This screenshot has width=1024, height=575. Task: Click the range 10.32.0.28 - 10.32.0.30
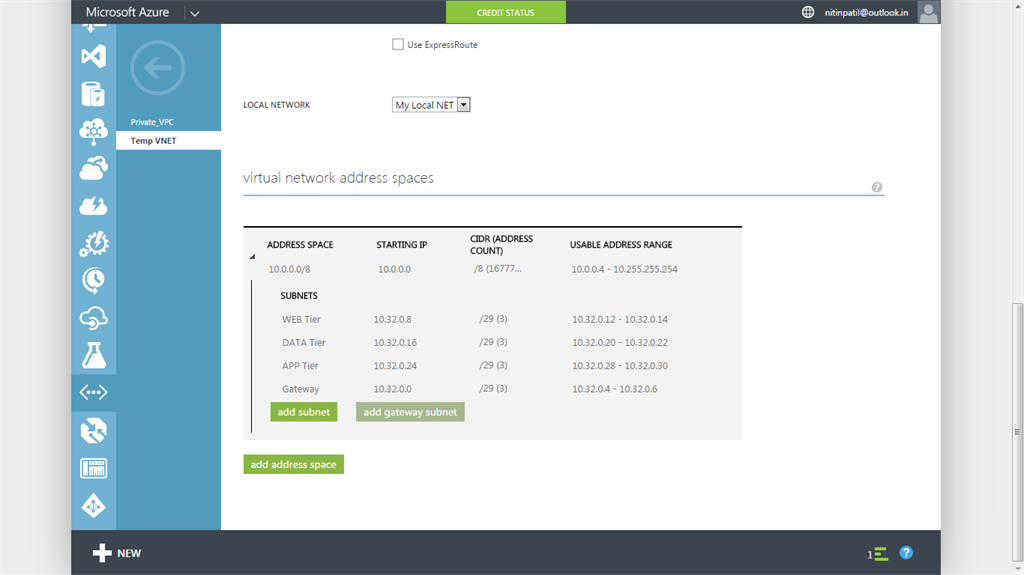(620, 366)
